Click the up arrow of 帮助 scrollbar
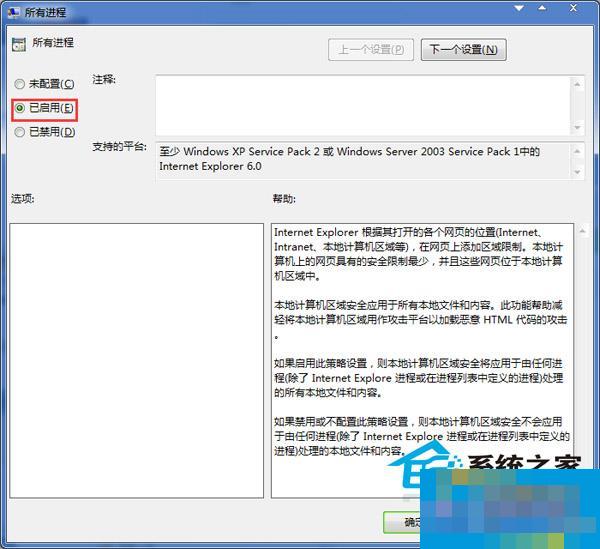Viewport: 600px width, 549px height. pos(582,231)
